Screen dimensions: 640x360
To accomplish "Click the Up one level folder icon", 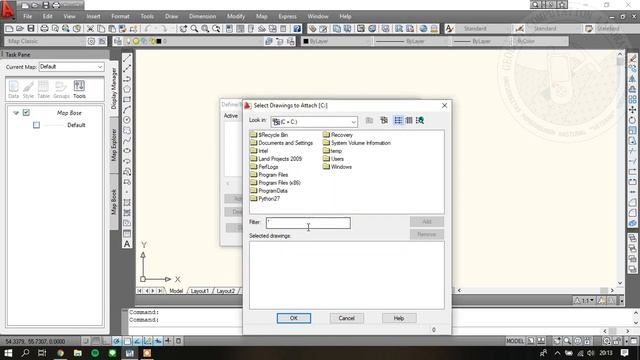I will 369,120.
